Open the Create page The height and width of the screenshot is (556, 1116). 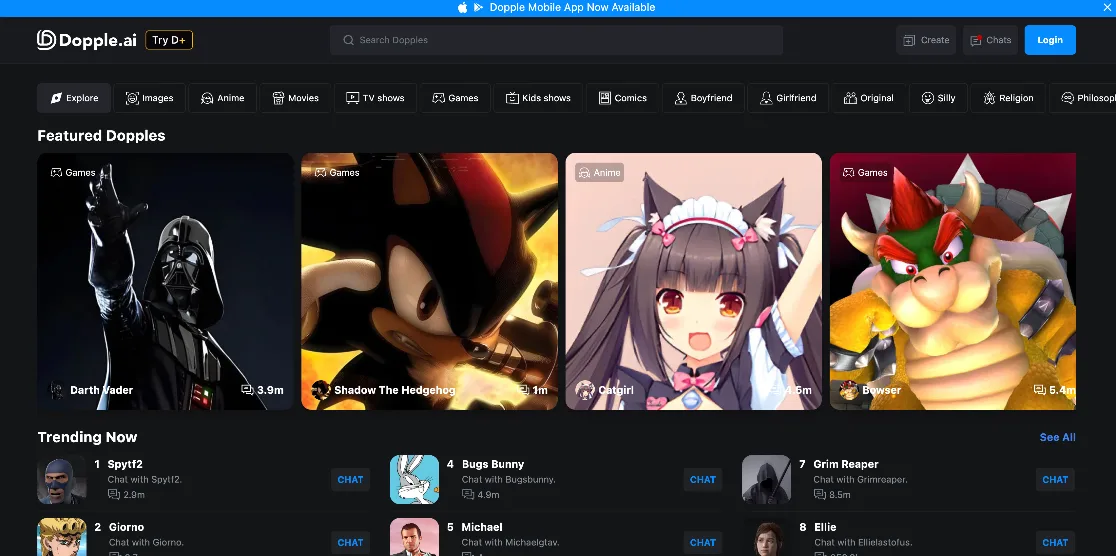click(926, 40)
